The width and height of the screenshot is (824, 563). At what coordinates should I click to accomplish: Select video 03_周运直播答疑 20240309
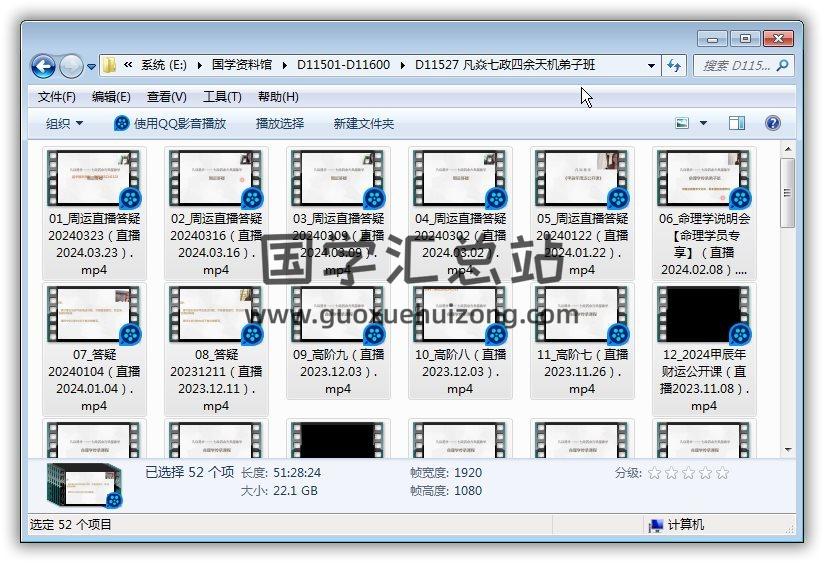point(338,213)
